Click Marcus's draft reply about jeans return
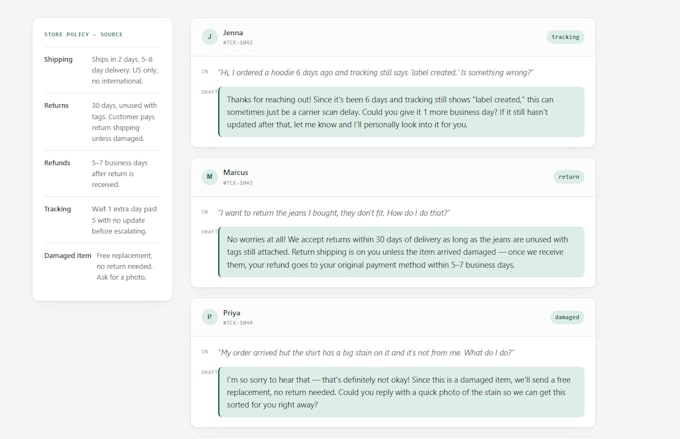This screenshot has height=439, width=680. coord(401,252)
